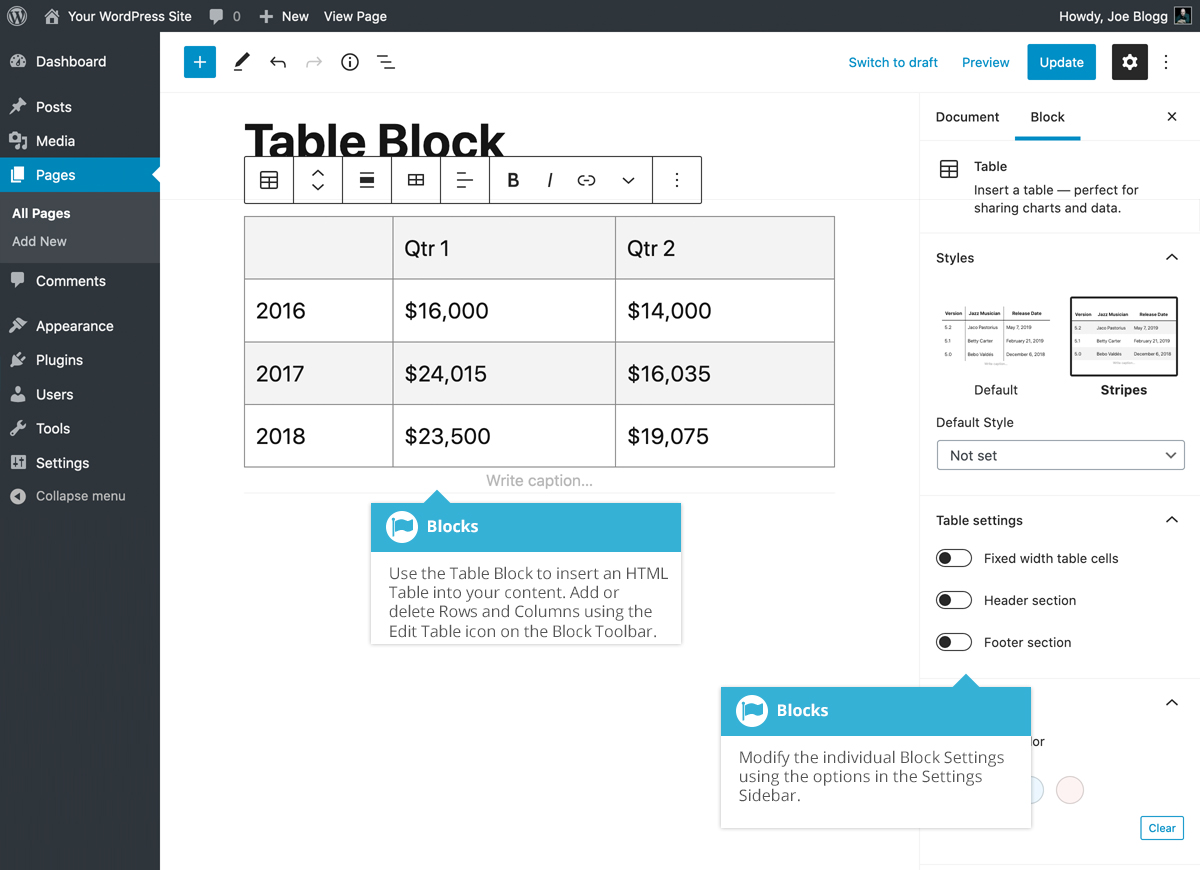The width and height of the screenshot is (1200, 870).
Task: Enable the Fixed width table cells toggle
Action: point(953,558)
